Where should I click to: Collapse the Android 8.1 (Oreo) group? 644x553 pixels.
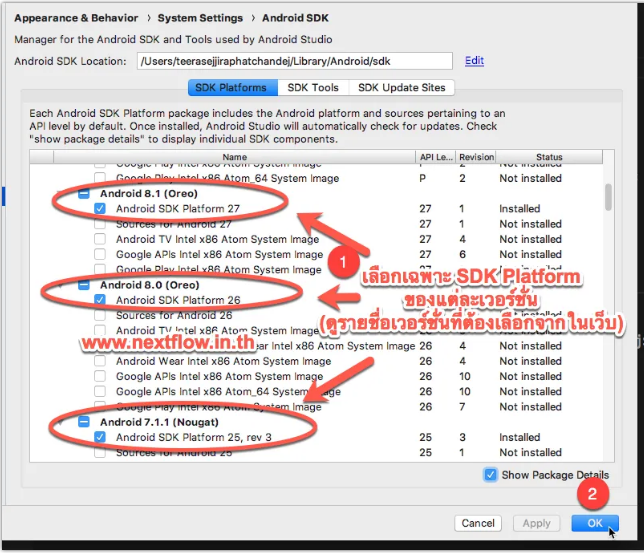(x=62, y=194)
